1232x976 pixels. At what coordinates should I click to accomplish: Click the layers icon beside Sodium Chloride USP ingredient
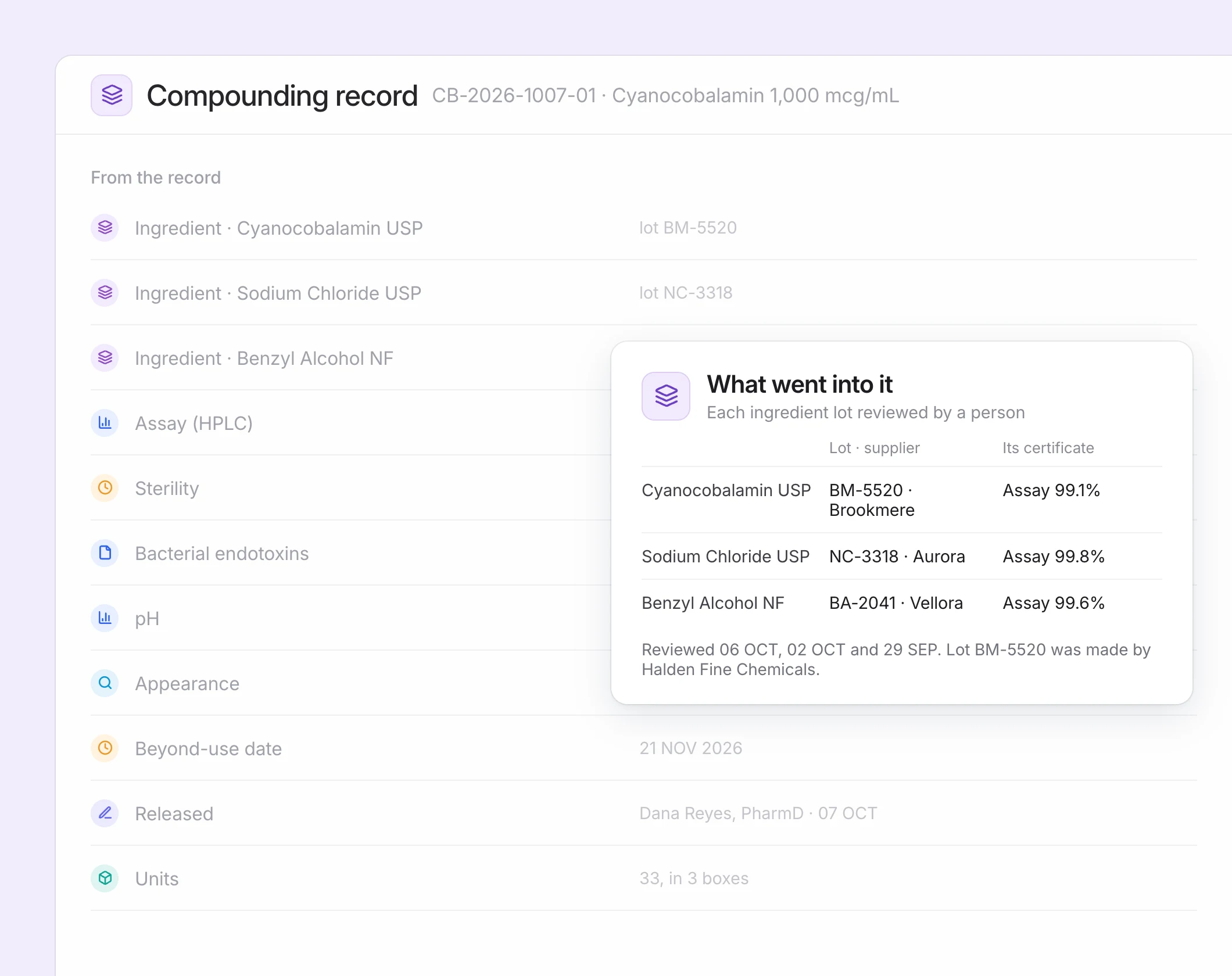tap(105, 293)
